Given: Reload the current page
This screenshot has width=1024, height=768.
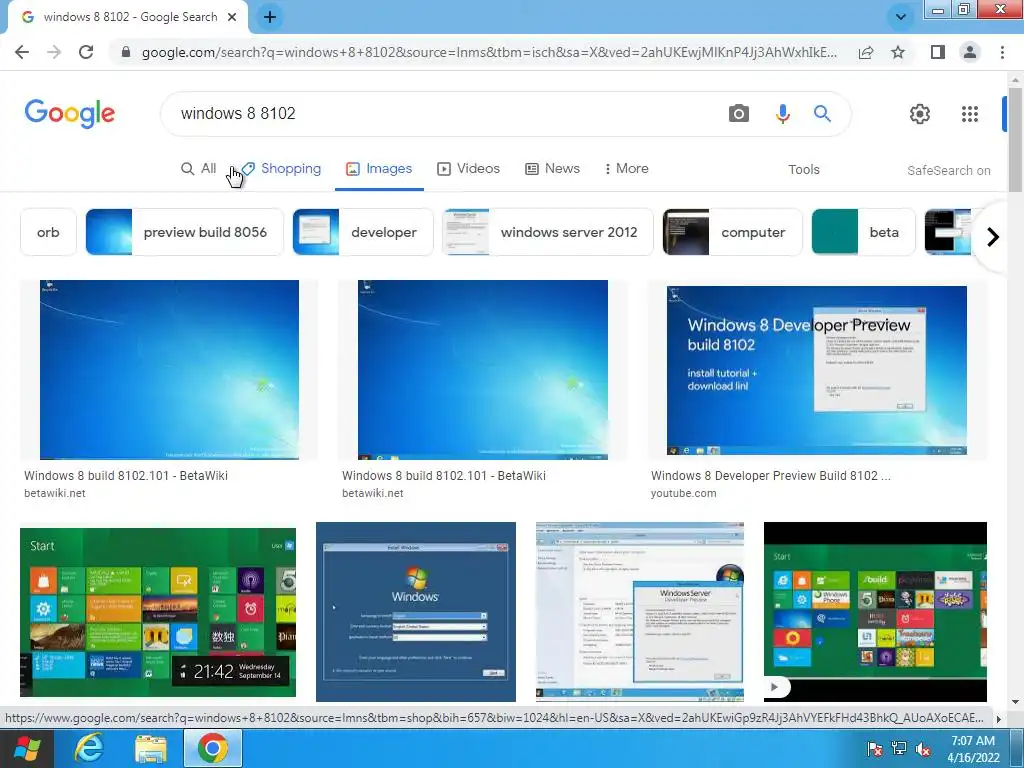Looking at the screenshot, I should click(86, 52).
